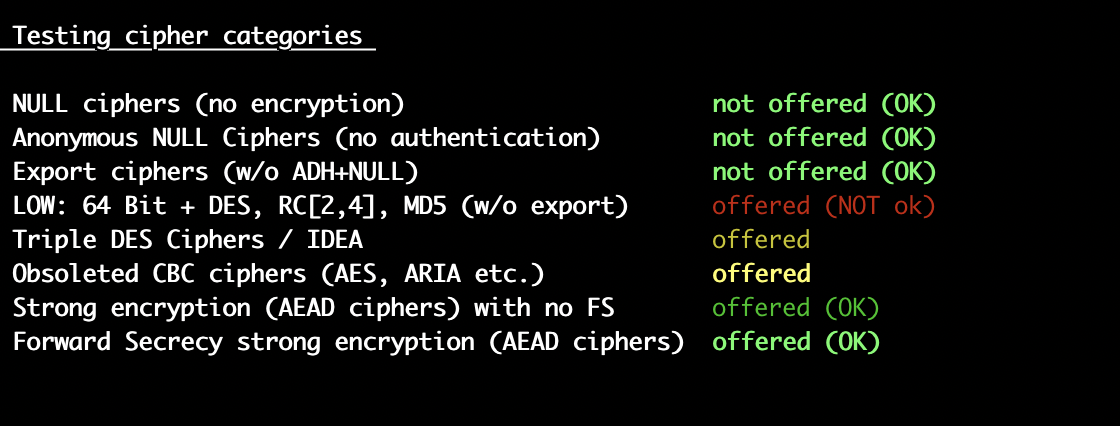Click the red 'offered (NOT ok)' result
Image resolution: width=1120 pixels, height=426 pixels.
coord(824,207)
